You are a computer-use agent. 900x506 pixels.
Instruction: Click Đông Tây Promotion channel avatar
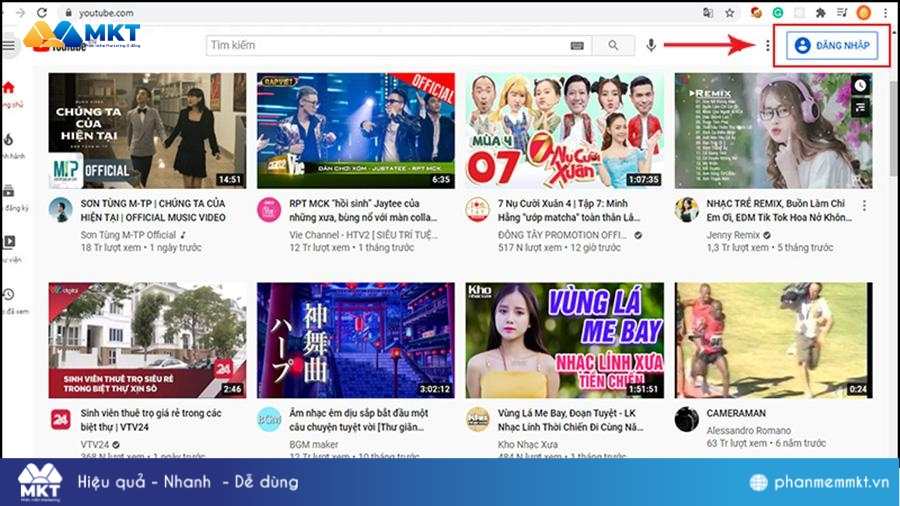(x=478, y=210)
